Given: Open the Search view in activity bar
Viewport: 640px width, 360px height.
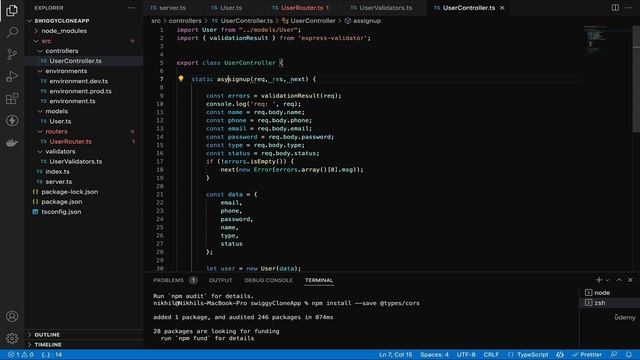Looking at the screenshot, I should click(x=12, y=32).
